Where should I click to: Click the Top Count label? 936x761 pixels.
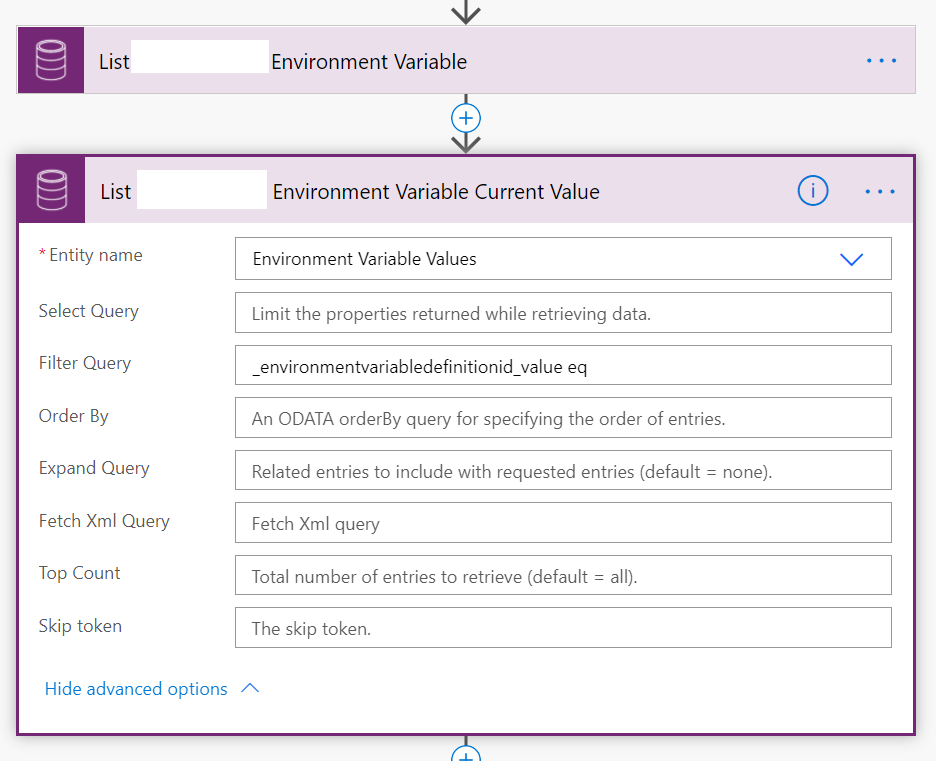tap(79, 573)
